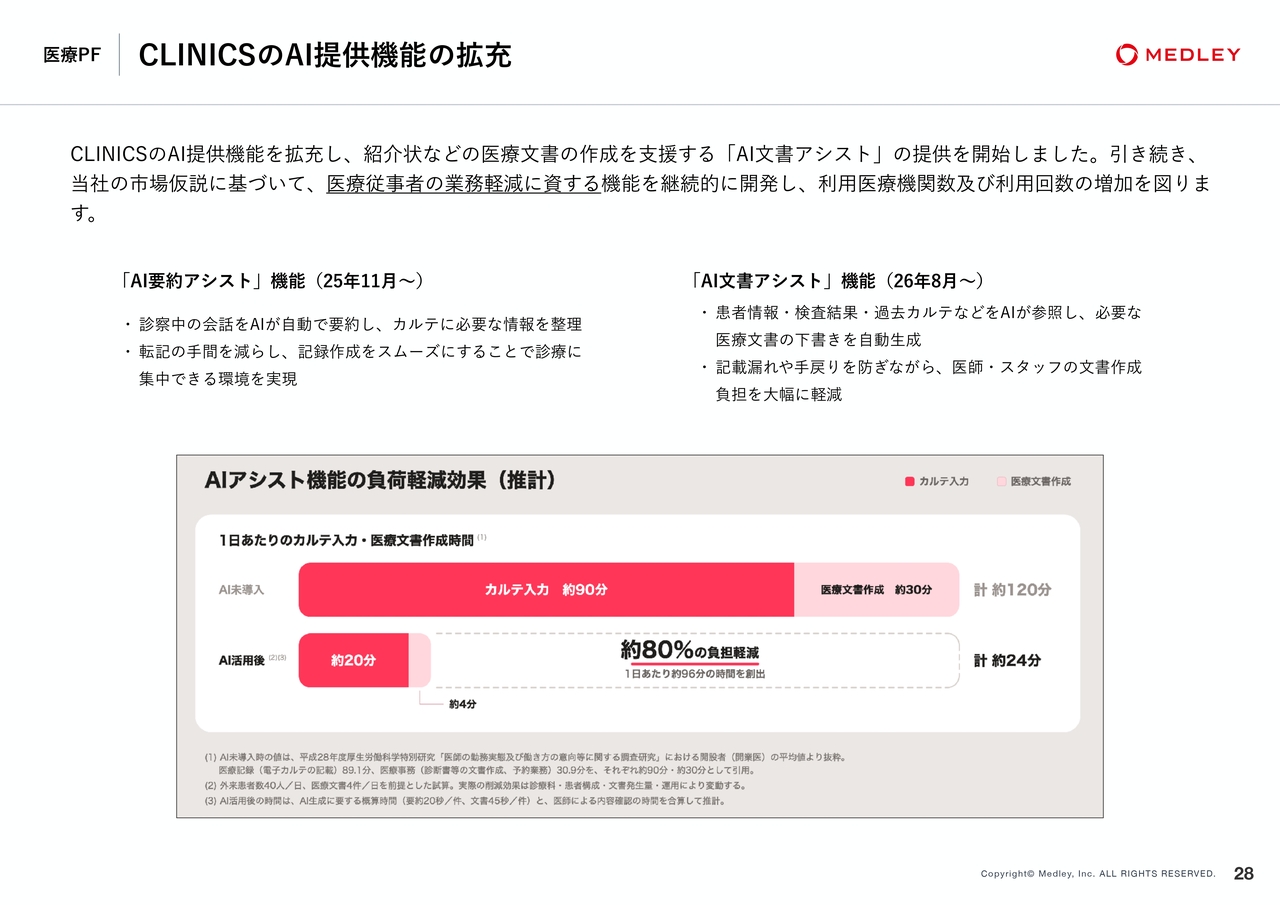Click the MEDLEY logo icon
The image size is (1280, 905).
click(x=1127, y=55)
